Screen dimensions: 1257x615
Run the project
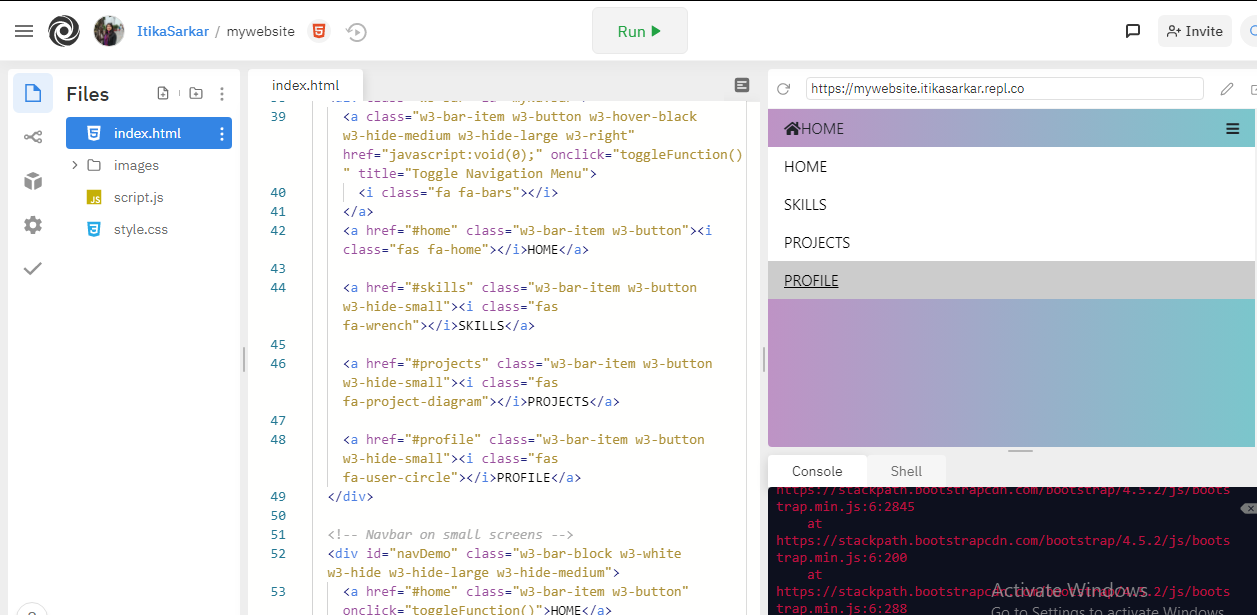[640, 31]
